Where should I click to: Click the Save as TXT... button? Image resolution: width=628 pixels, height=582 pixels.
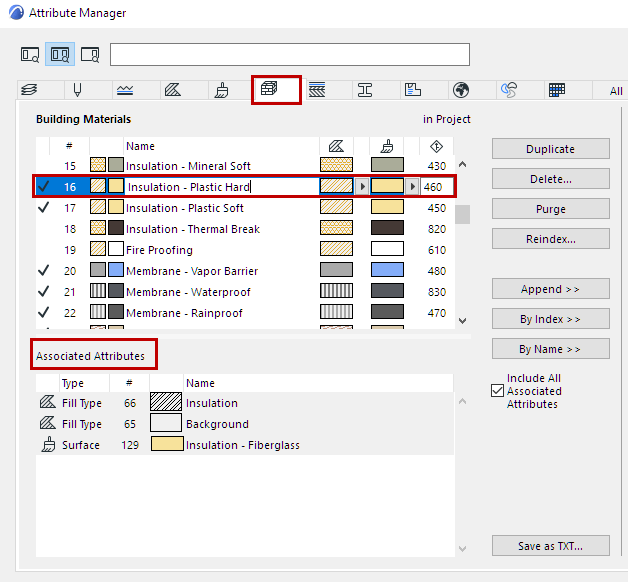(551, 546)
